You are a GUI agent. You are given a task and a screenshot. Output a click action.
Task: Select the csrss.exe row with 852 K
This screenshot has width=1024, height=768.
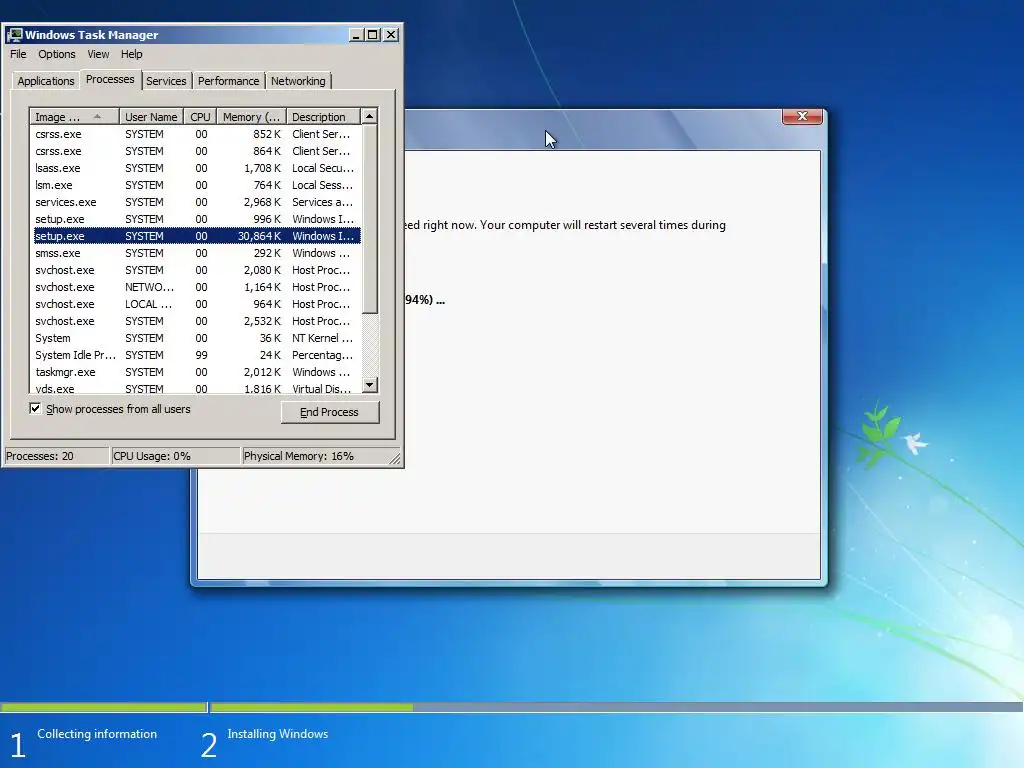coord(195,134)
